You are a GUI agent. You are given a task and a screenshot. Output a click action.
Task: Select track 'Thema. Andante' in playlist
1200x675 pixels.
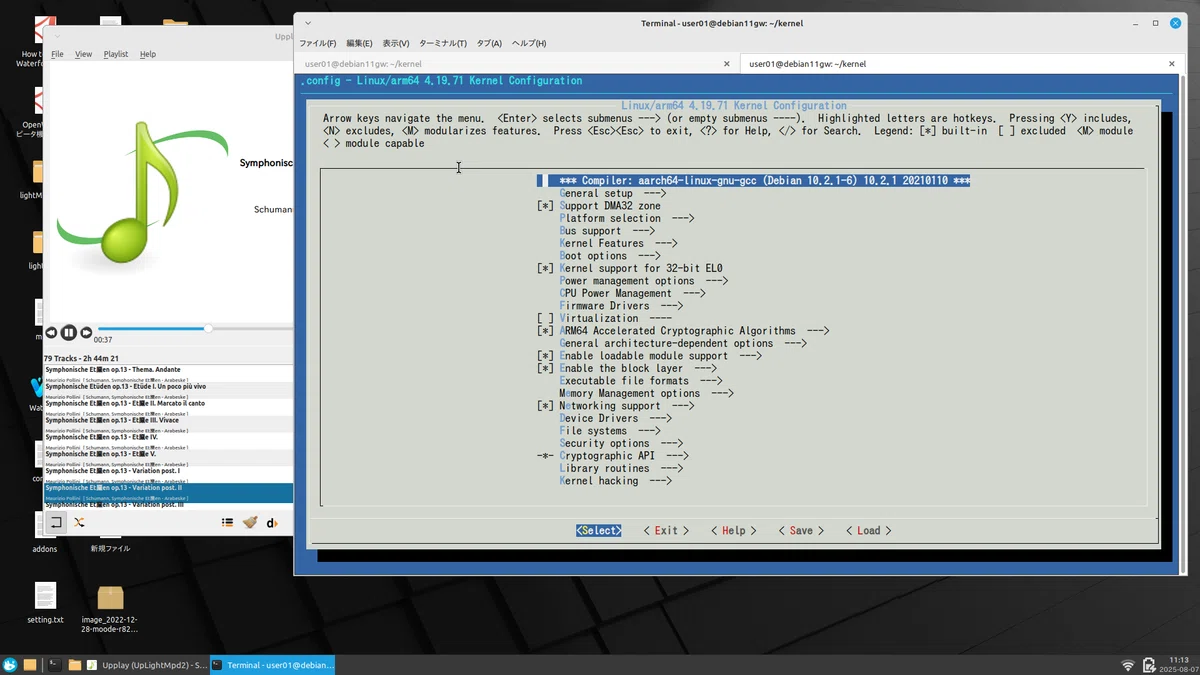(168, 373)
